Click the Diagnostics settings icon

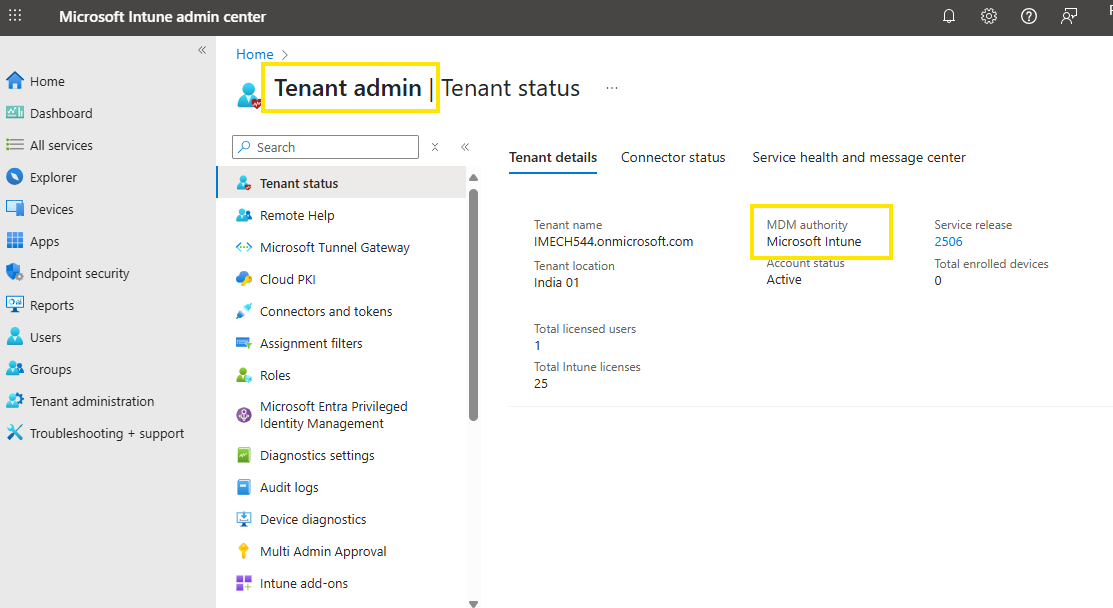point(243,455)
